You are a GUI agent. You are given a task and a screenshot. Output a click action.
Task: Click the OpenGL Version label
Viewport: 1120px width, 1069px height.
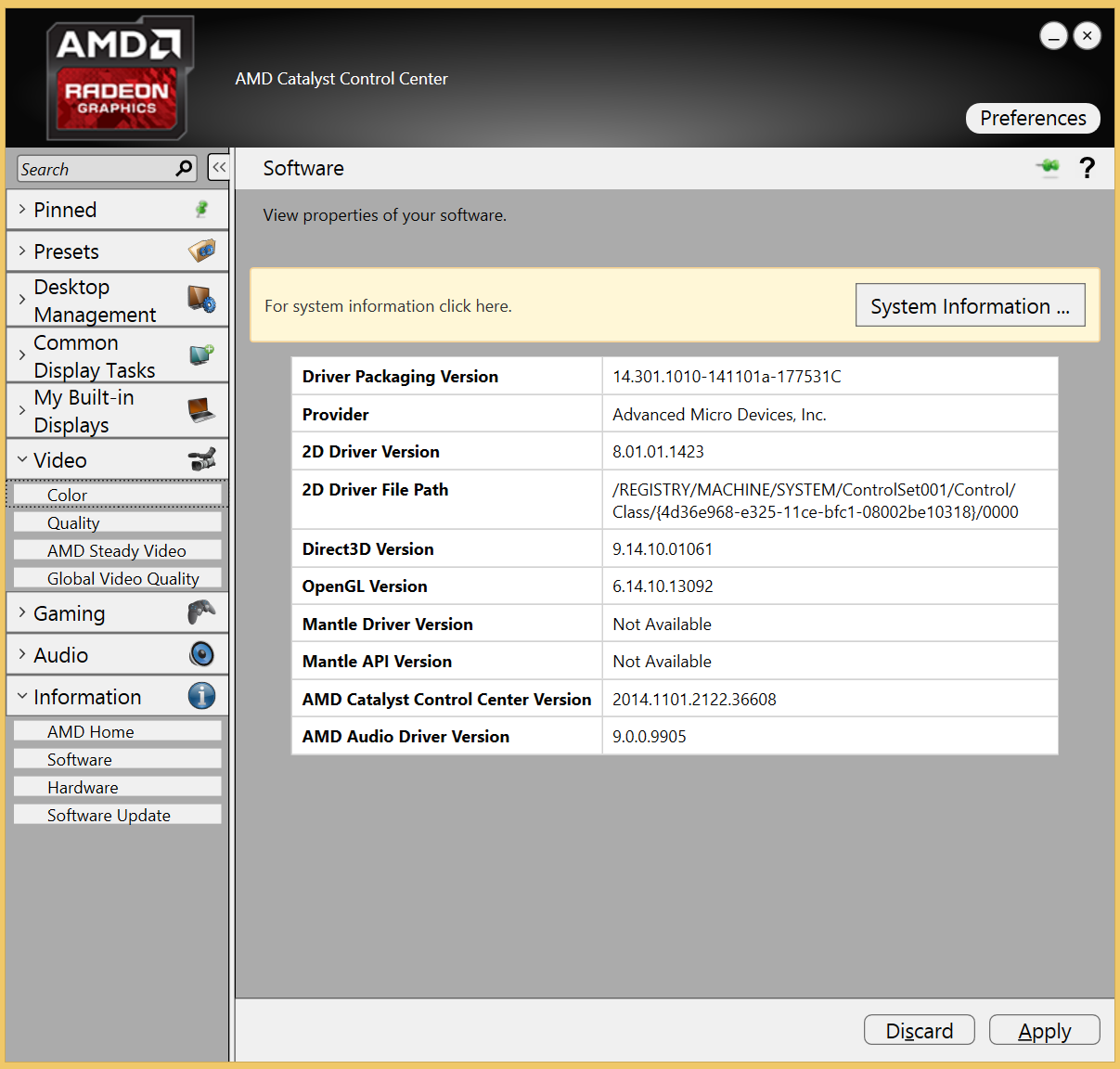pos(365,586)
